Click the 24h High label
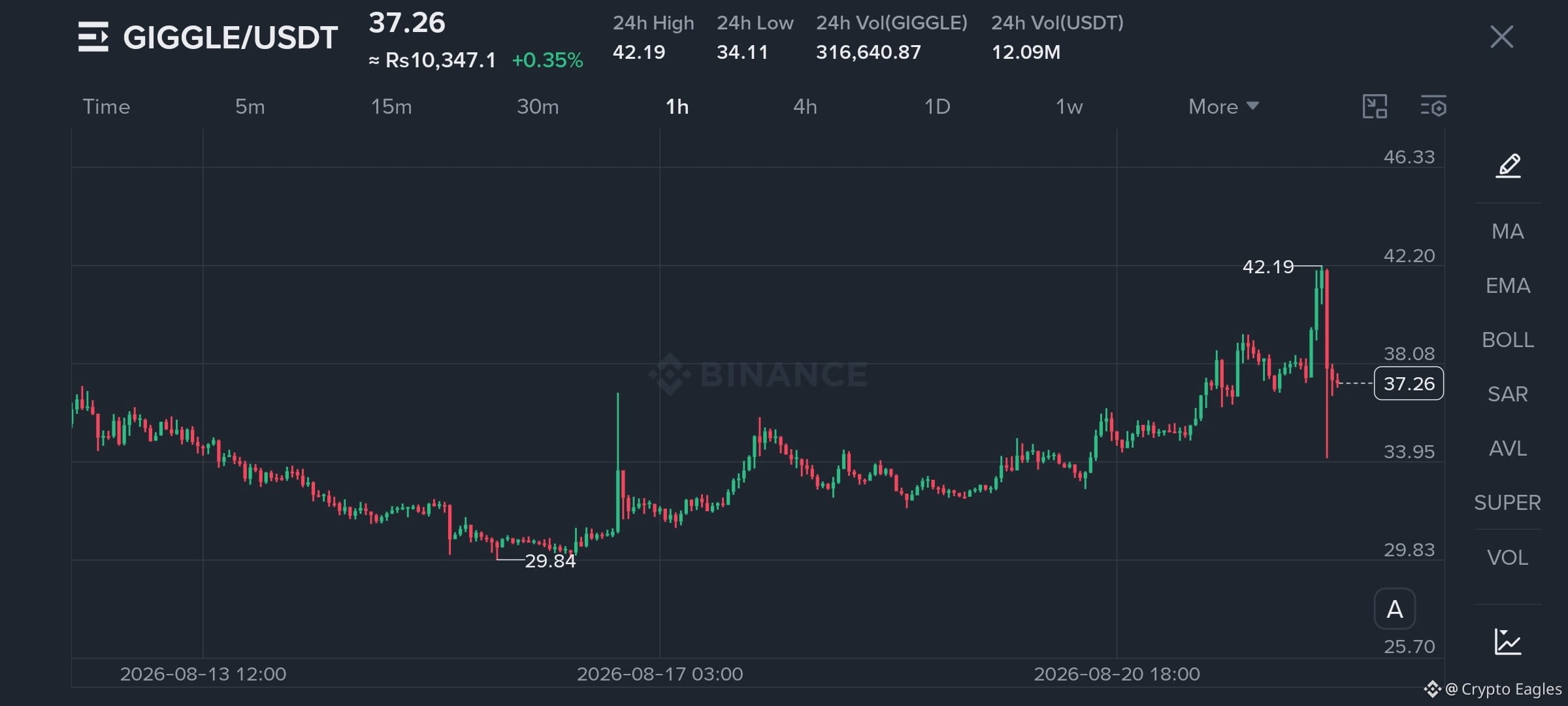This screenshot has height=706, width=1568. [x=653, y=24]
